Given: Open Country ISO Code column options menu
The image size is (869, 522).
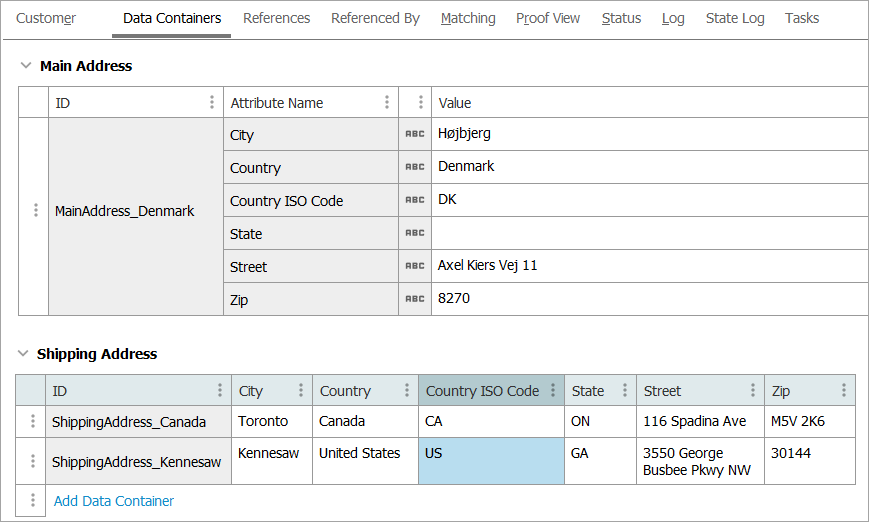Looking at the screenshot, I should click(x=553, y=390).
